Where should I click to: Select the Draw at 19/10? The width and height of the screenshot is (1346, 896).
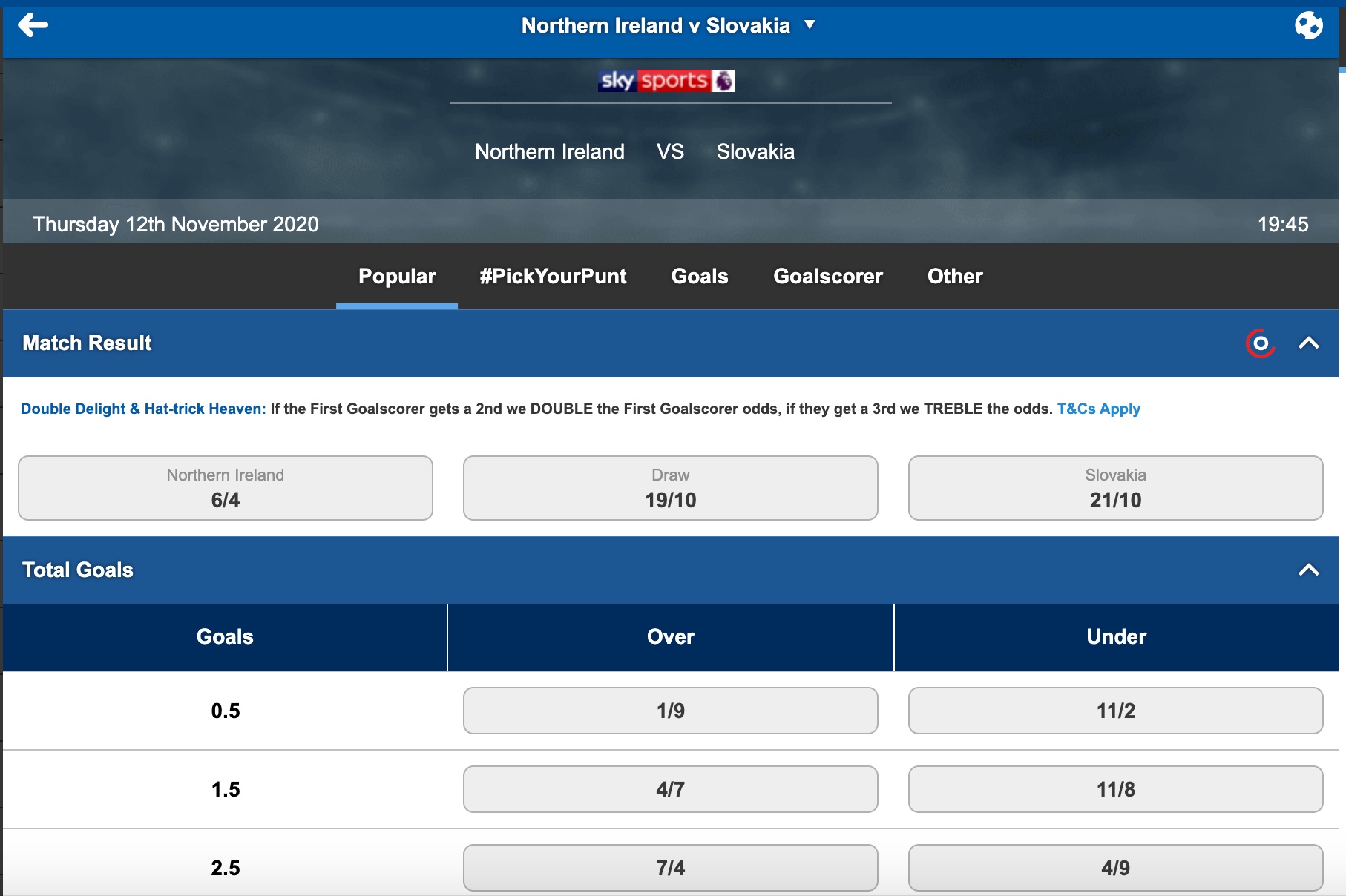[x=671, y=488]
